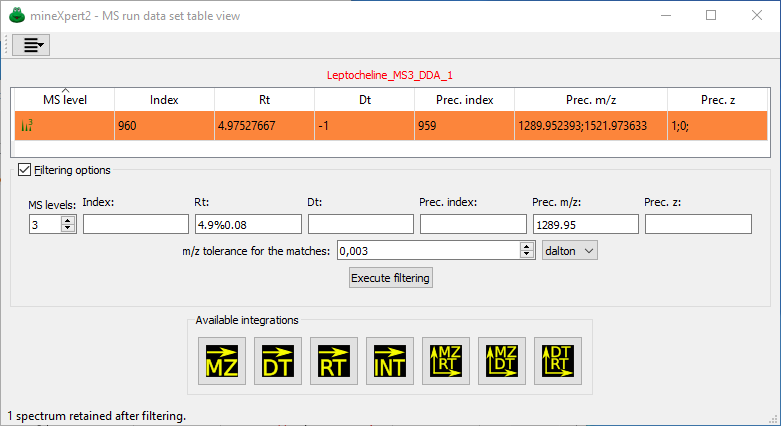Uncheck the Filtering options checkbox
The height and width of the screenshot is (426, 781).
click(x=25, y=170)
